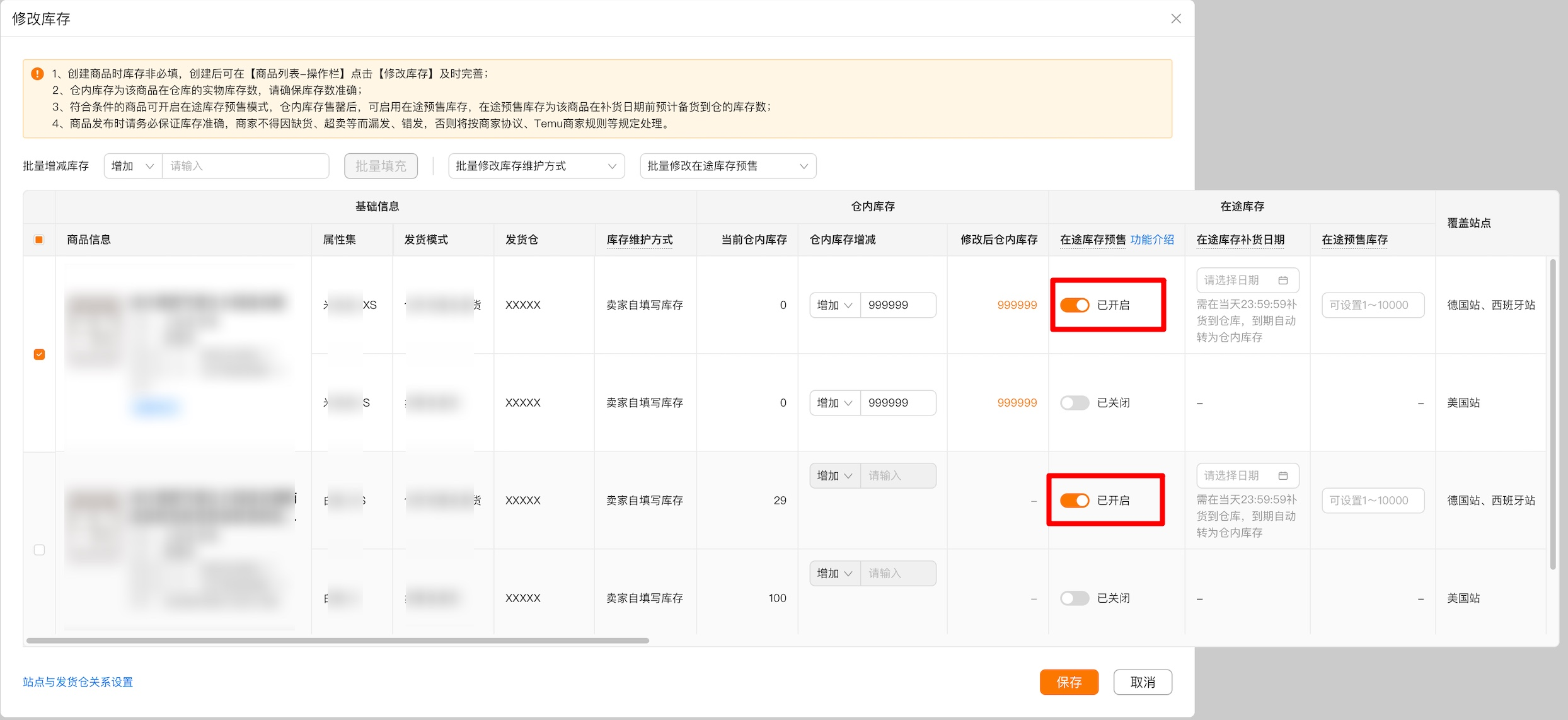Click the 请输入 batch quantity input field
Screen dimensions: 1568x720
[246, 166]
